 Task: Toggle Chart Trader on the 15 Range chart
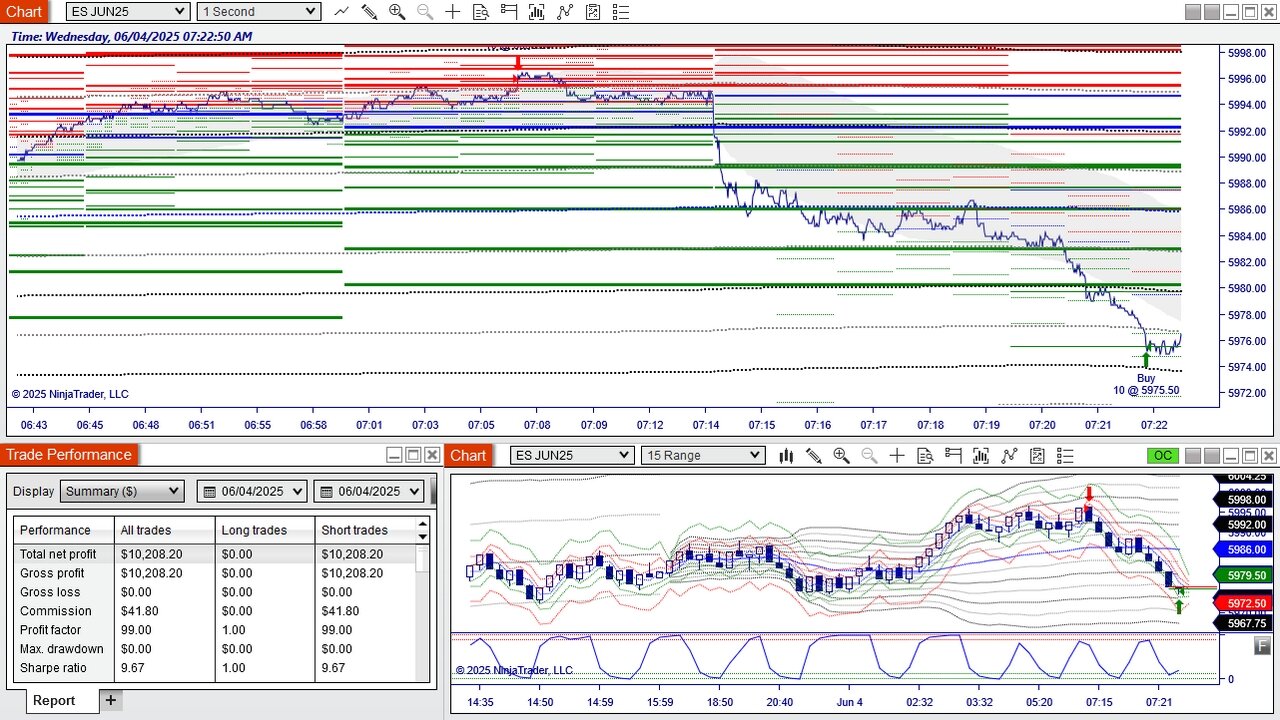[x=953, y=456]
